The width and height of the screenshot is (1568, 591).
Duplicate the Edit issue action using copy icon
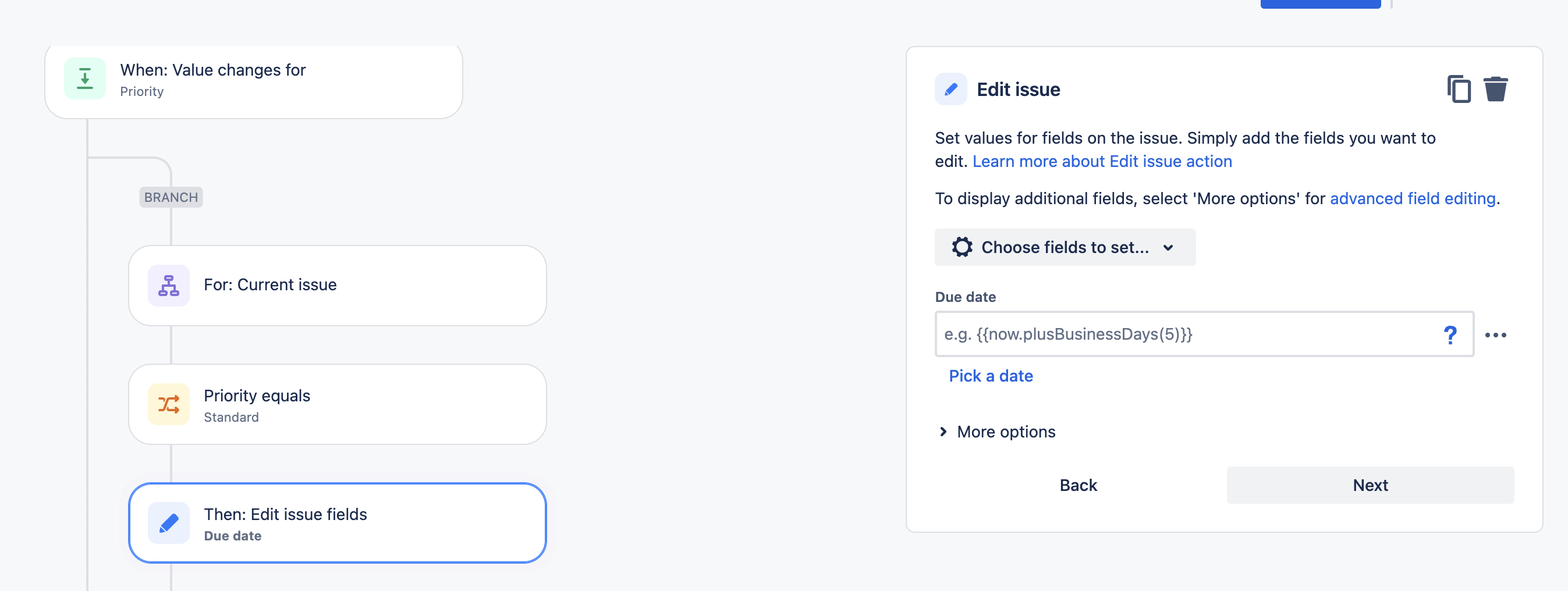(x=1459, y=88)
